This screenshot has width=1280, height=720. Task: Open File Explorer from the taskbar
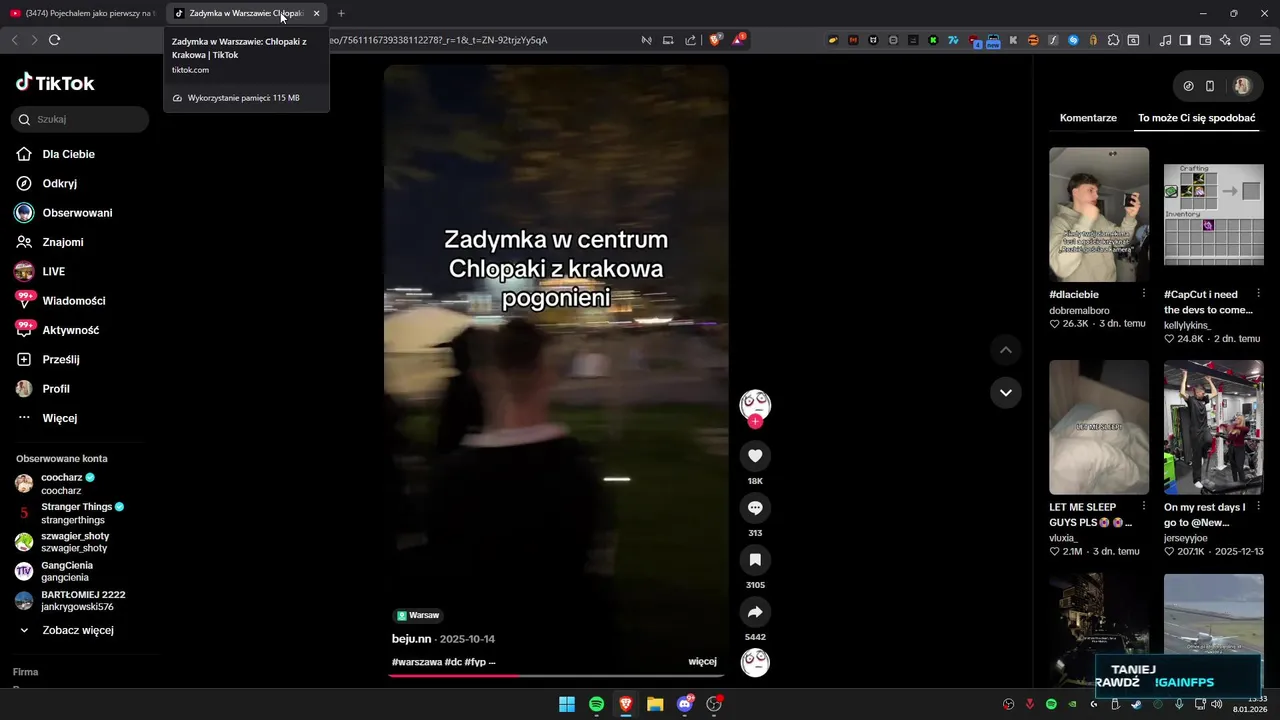655,704
